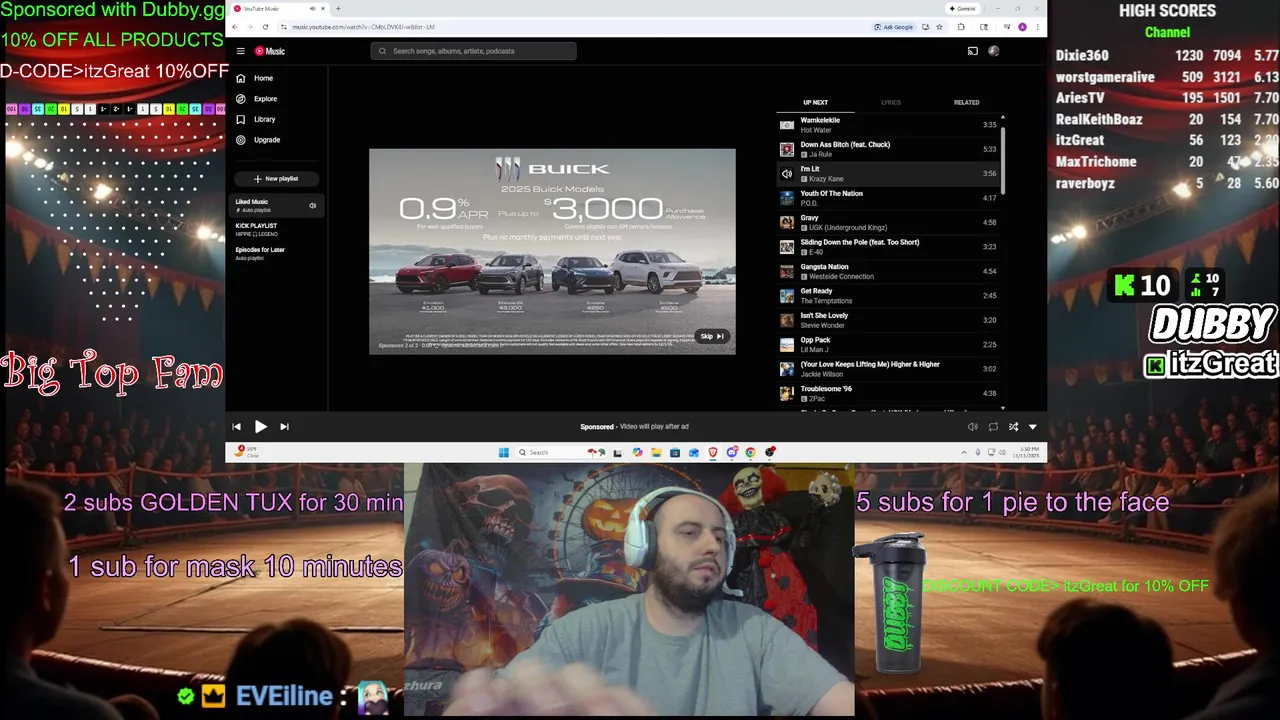This screenshot has height=720, width=1280.
Task: Select Gravy by UGK in queue
Action: (888, 222)
